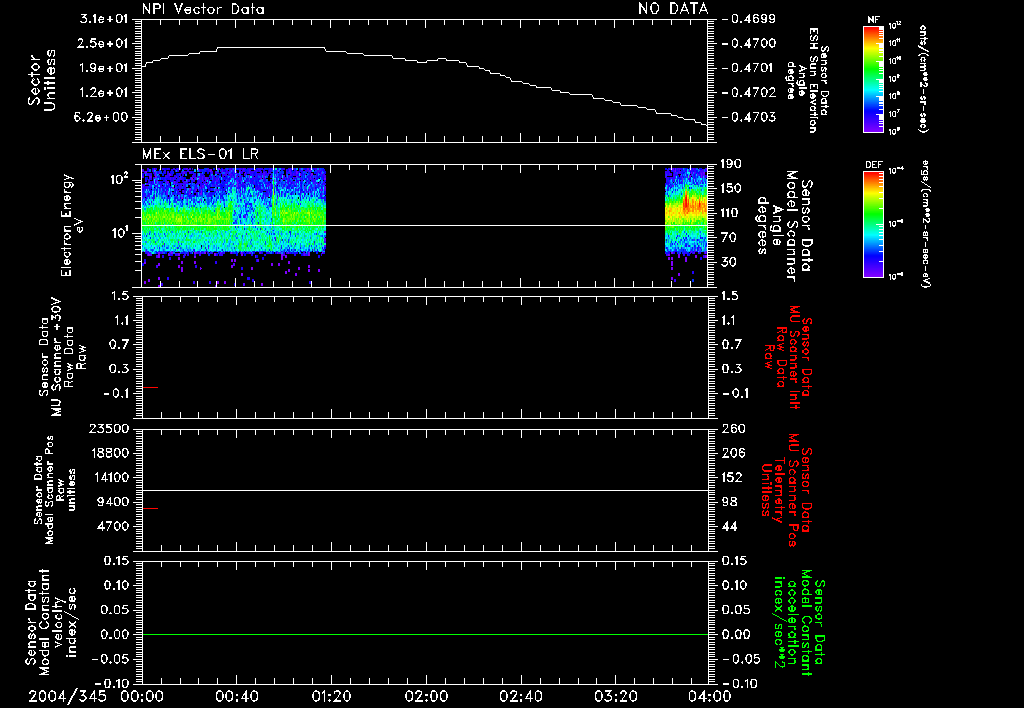Screen dimensions: 1024x708
Task: Click the "-0.4699" sun elevation tick
Action: click(750, 19)
